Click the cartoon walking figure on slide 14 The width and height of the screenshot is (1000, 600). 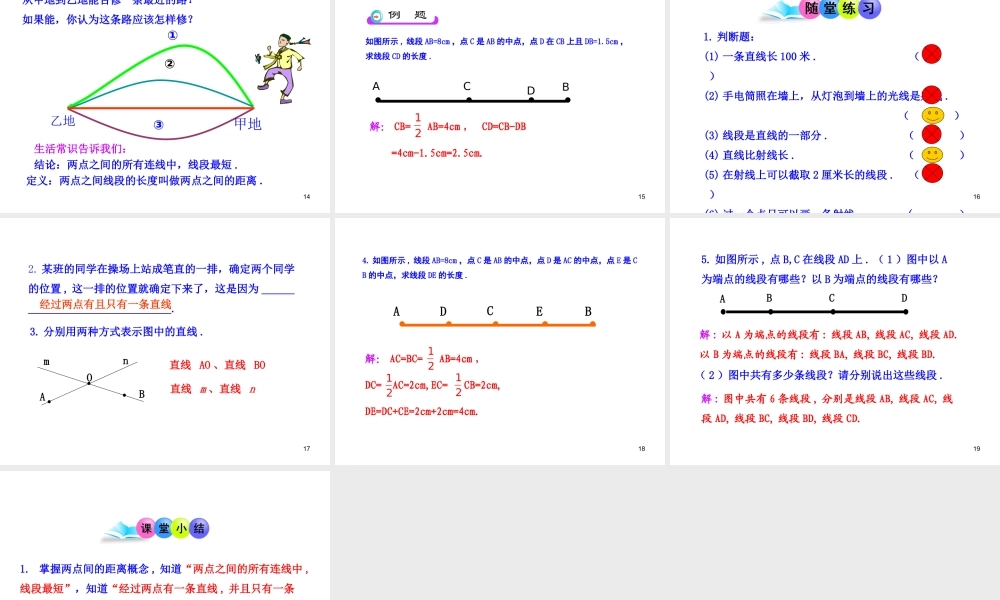[283, 68]
